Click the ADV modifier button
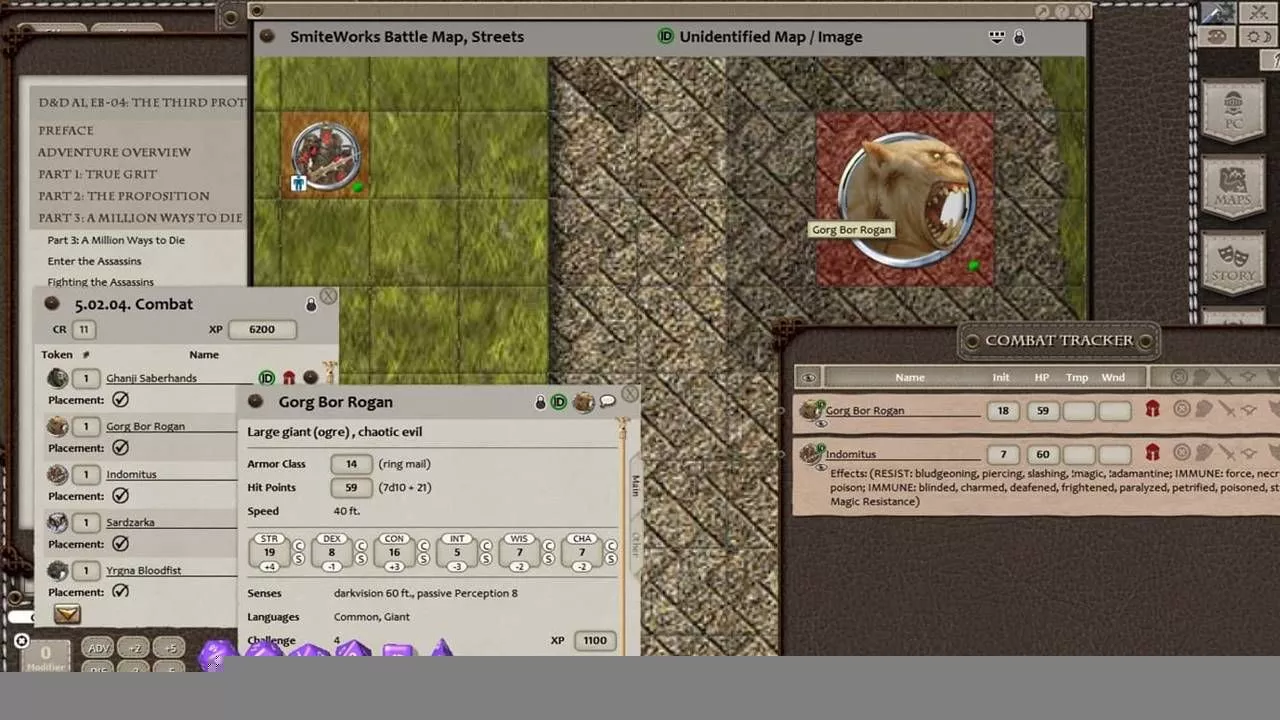Screen dimensions: 1280x720 click(98, 648)
